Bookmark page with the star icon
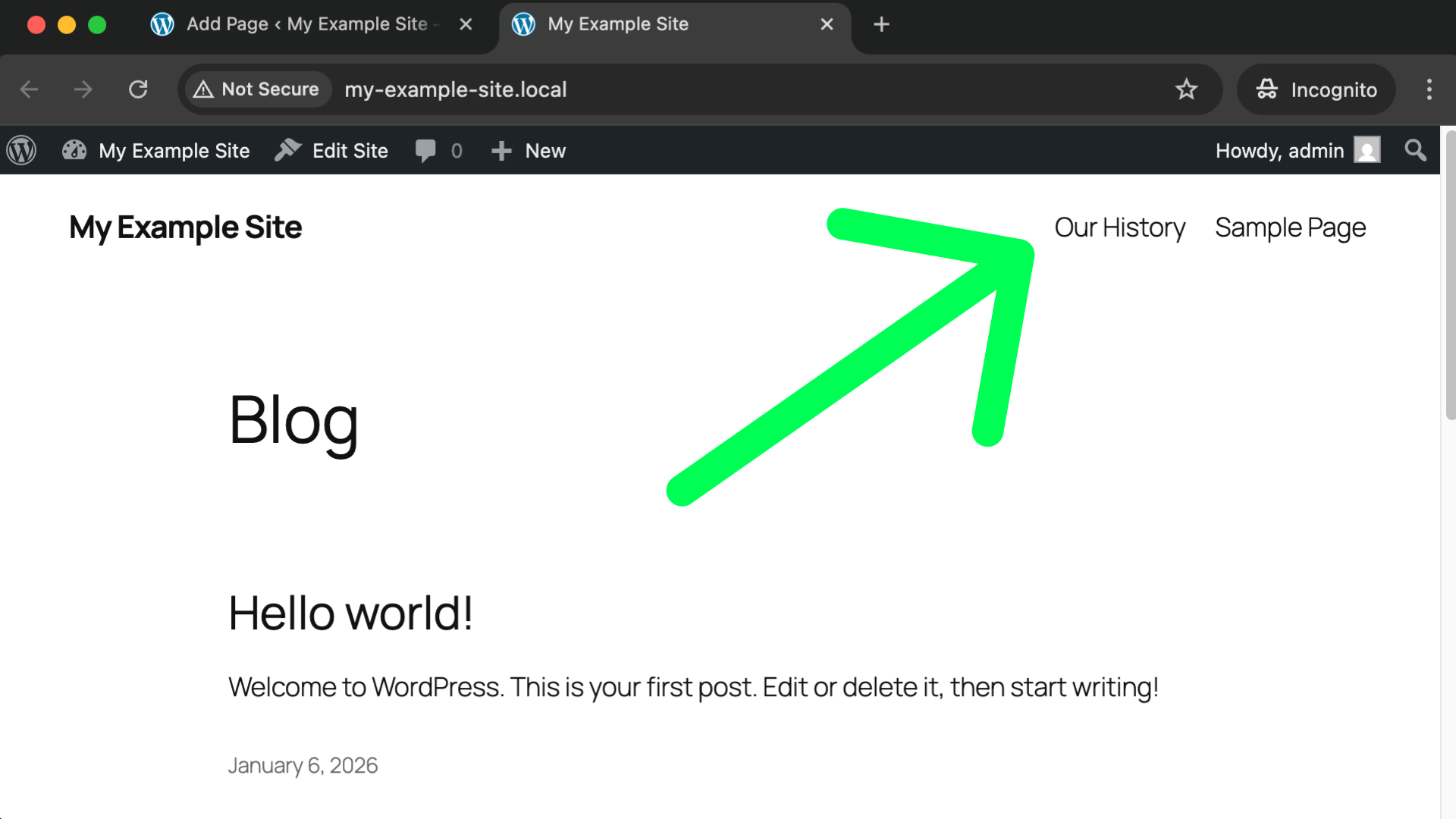This screenshot has height=819, width=1456. 1186,89
